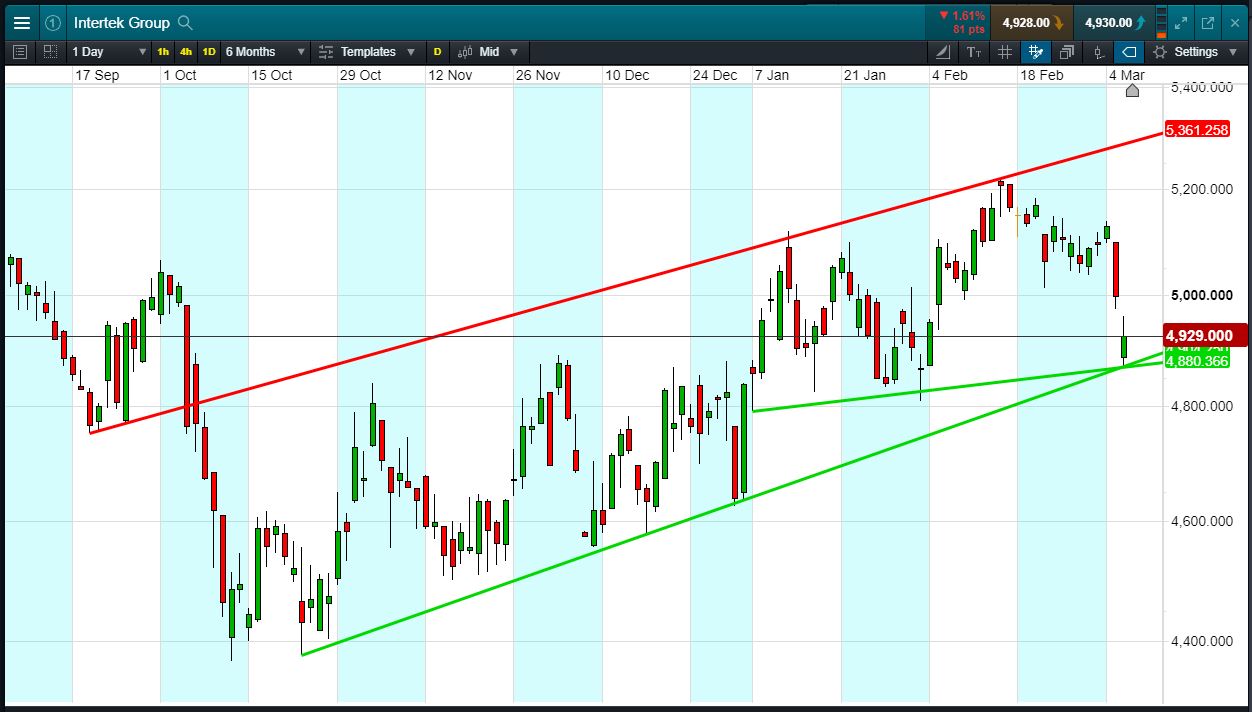Select the trend line drawing tool

tap(944, 52)
